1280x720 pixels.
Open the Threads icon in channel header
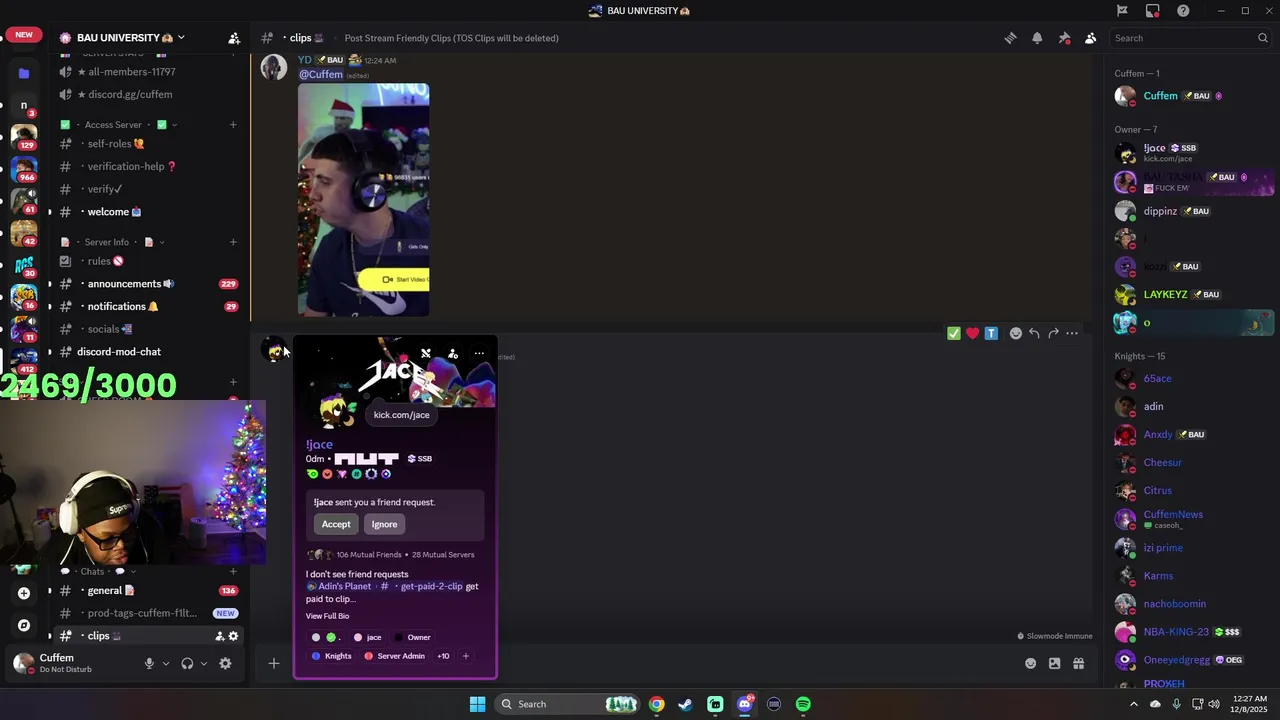click(1010, 38)
